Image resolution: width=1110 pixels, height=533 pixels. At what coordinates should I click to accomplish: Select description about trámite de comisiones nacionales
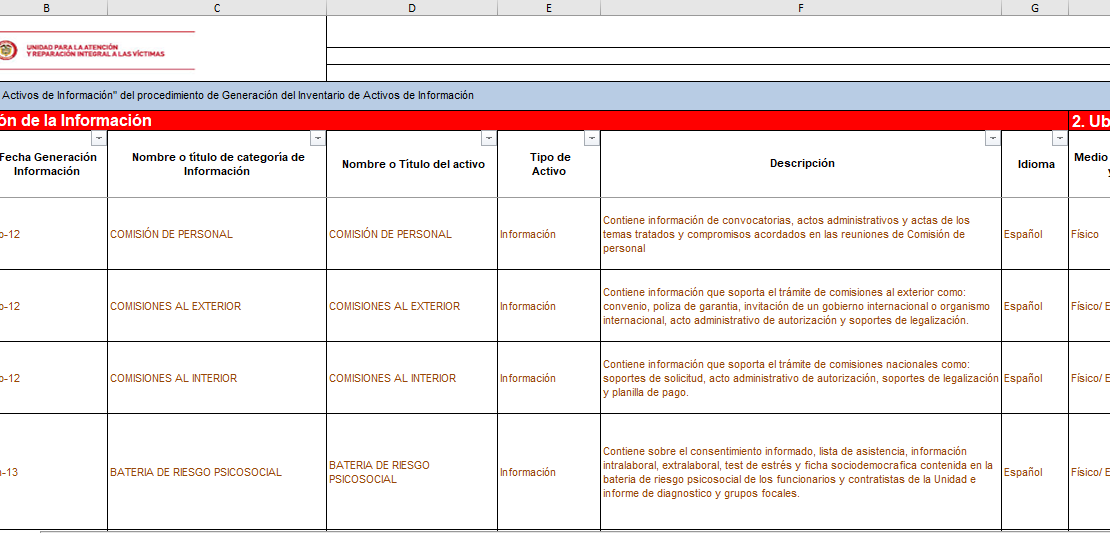click(801, 378)
